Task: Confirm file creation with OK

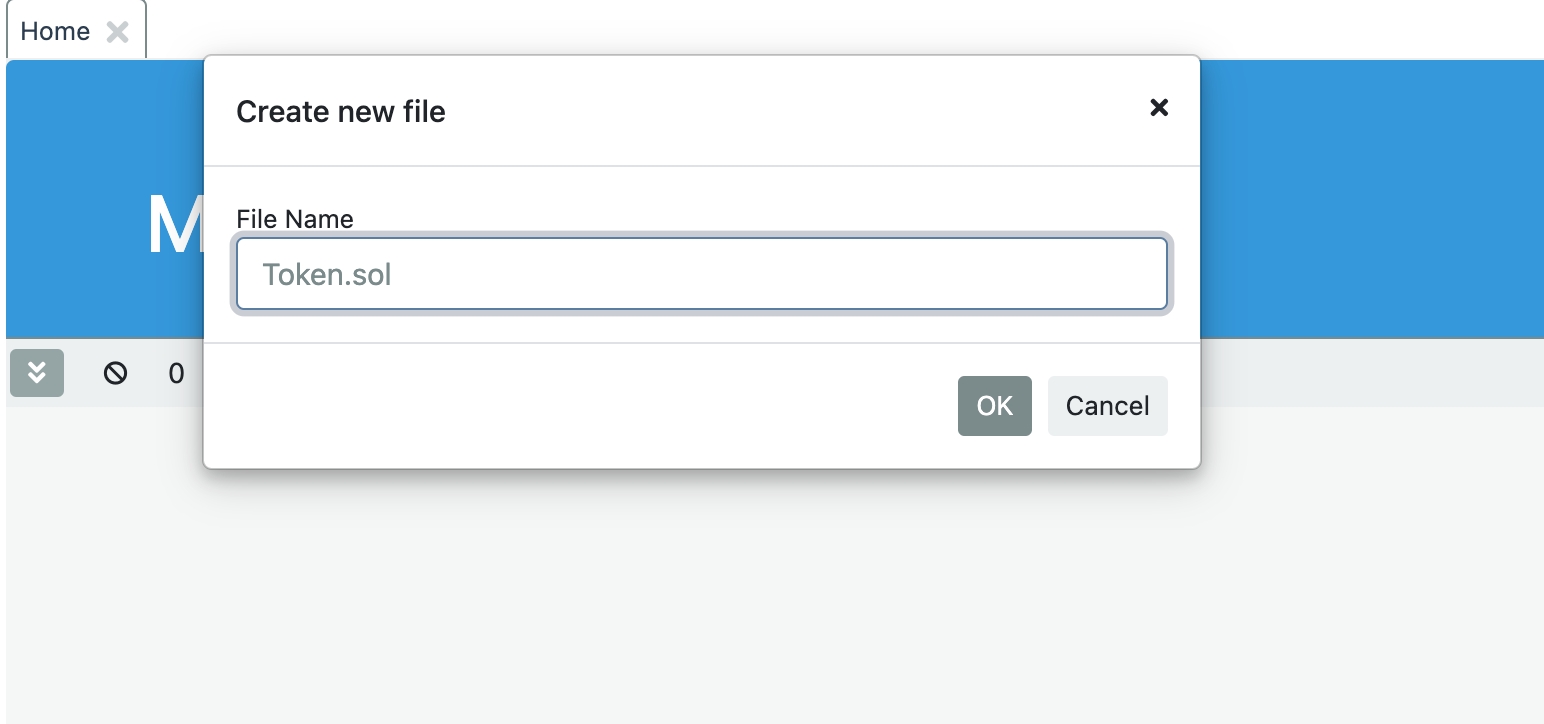Action: coord(994,405)
